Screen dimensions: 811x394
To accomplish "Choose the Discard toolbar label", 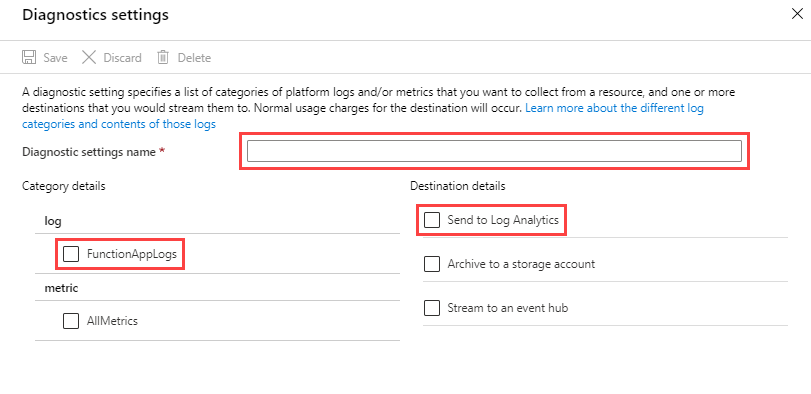I will click(123, 58).
